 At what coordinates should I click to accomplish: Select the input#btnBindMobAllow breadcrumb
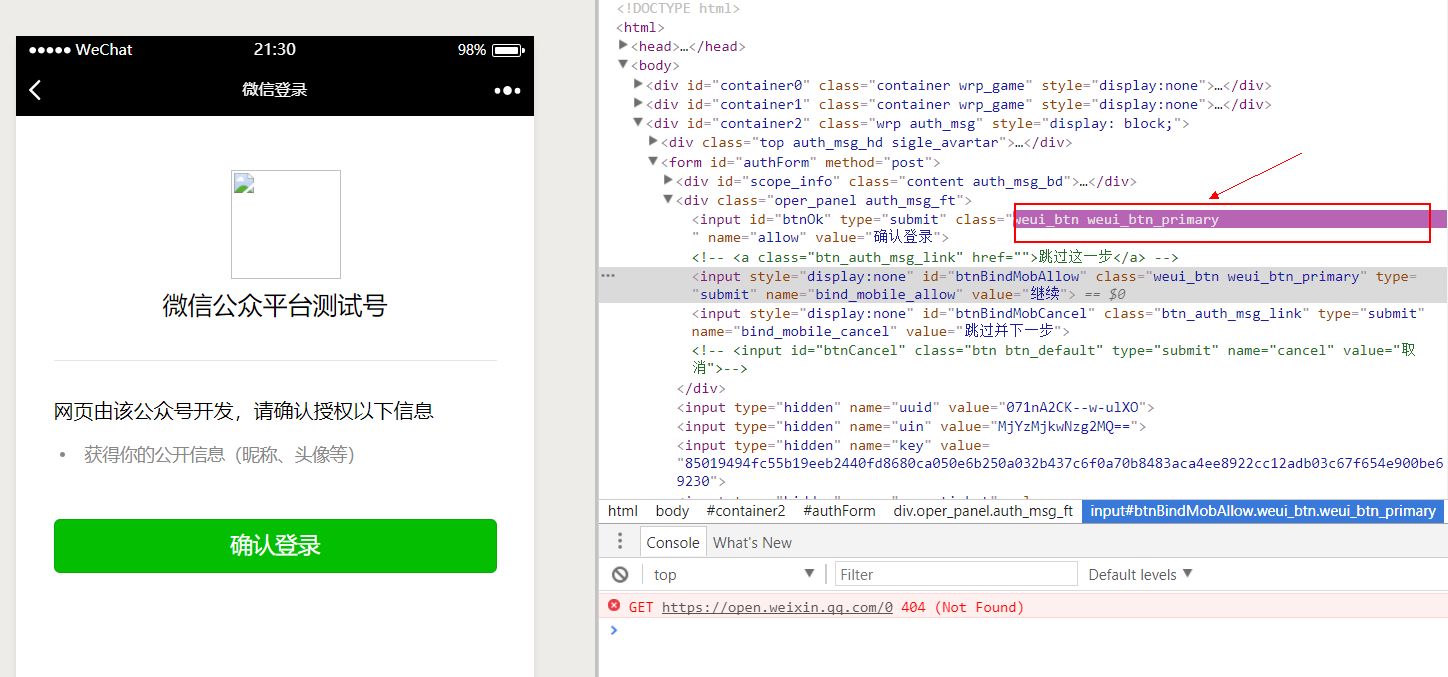point(1263,511)
